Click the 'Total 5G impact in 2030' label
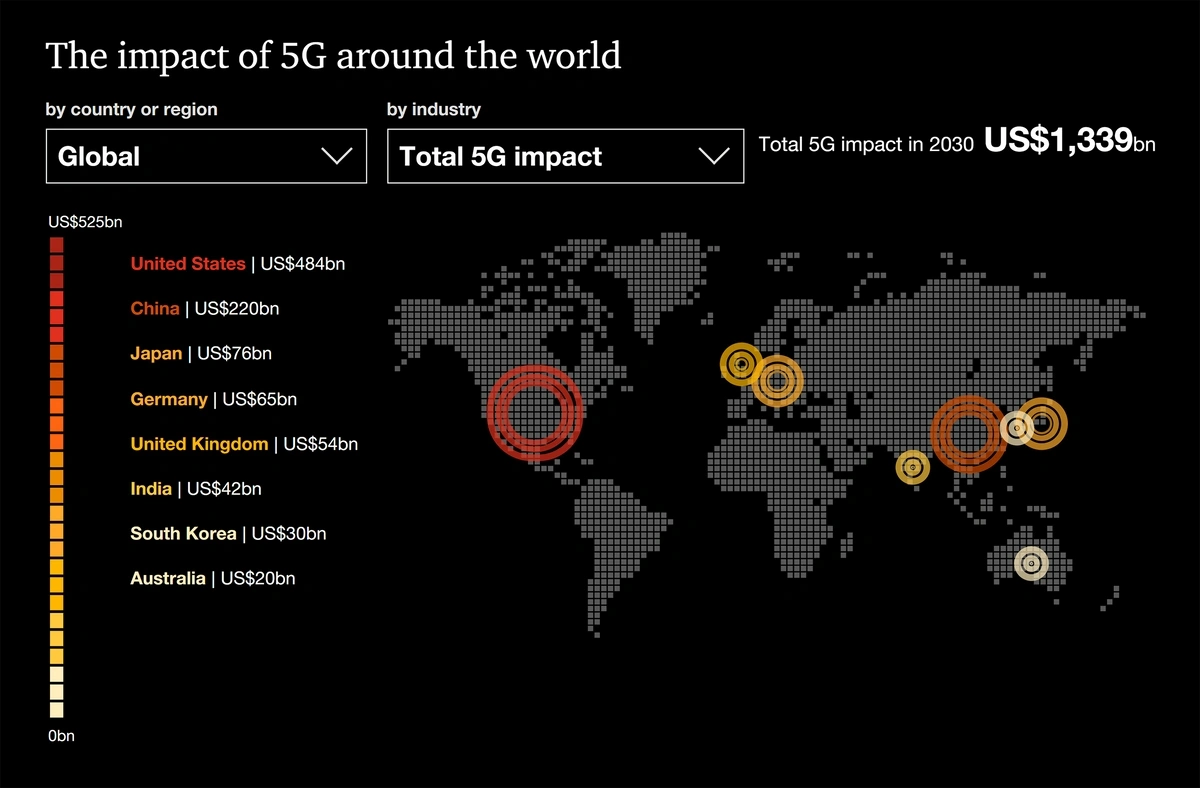The height and width of the screenshot is (788, 1200). [x=866, y=145]
